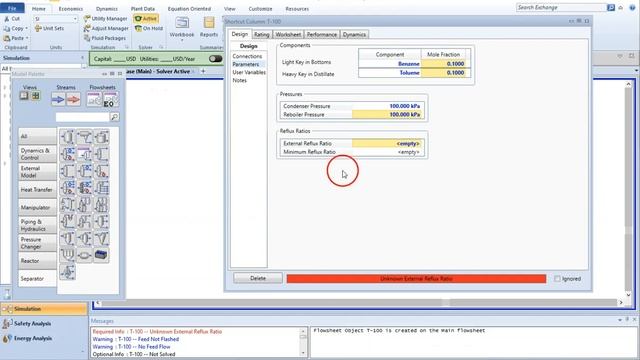The image size is (640, 360).
Task: Click the Light Key mole fraction field
Action: coord(444,64)
